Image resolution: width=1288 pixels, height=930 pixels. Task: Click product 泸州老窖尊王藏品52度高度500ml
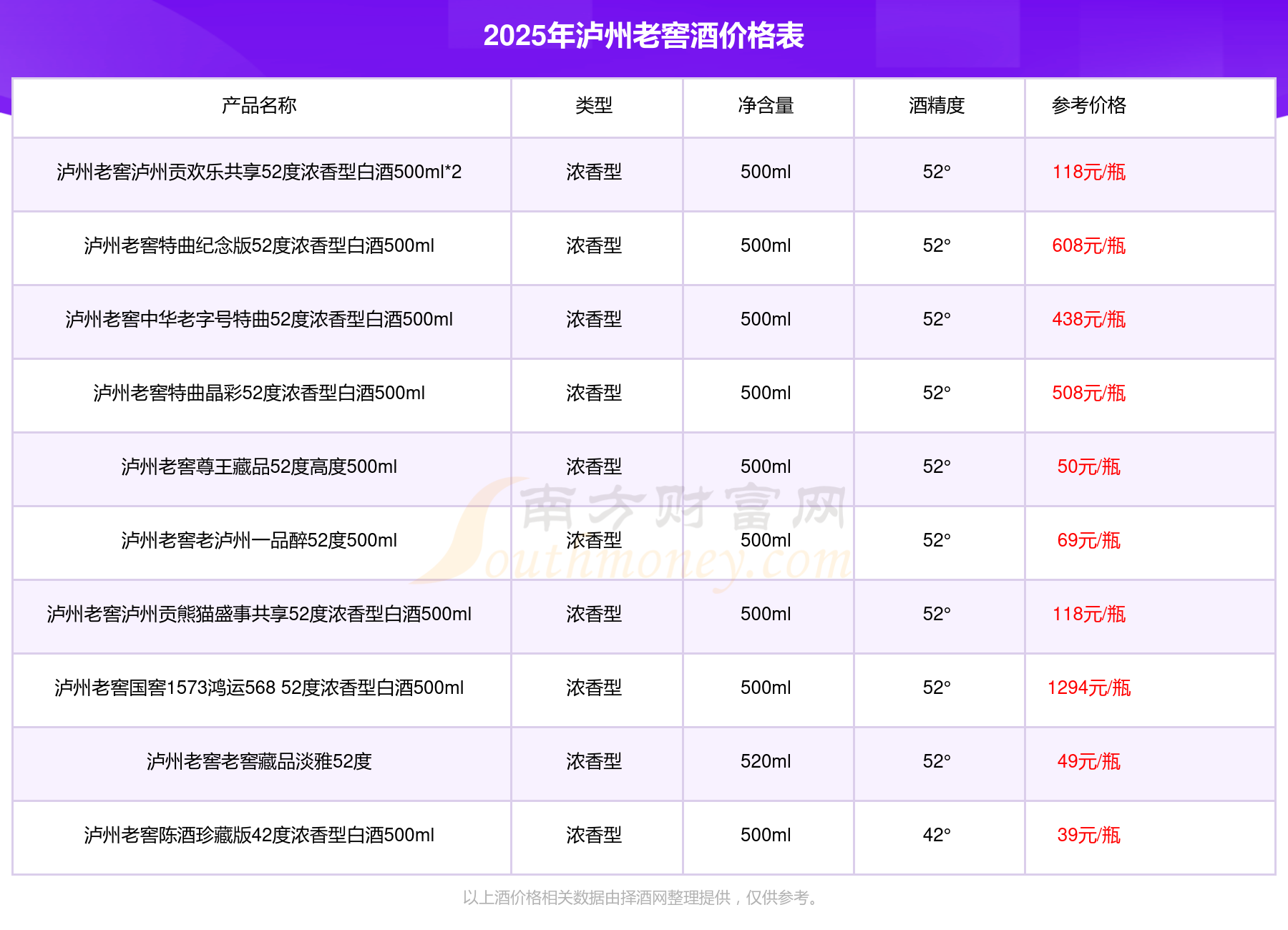pos(259,466)
